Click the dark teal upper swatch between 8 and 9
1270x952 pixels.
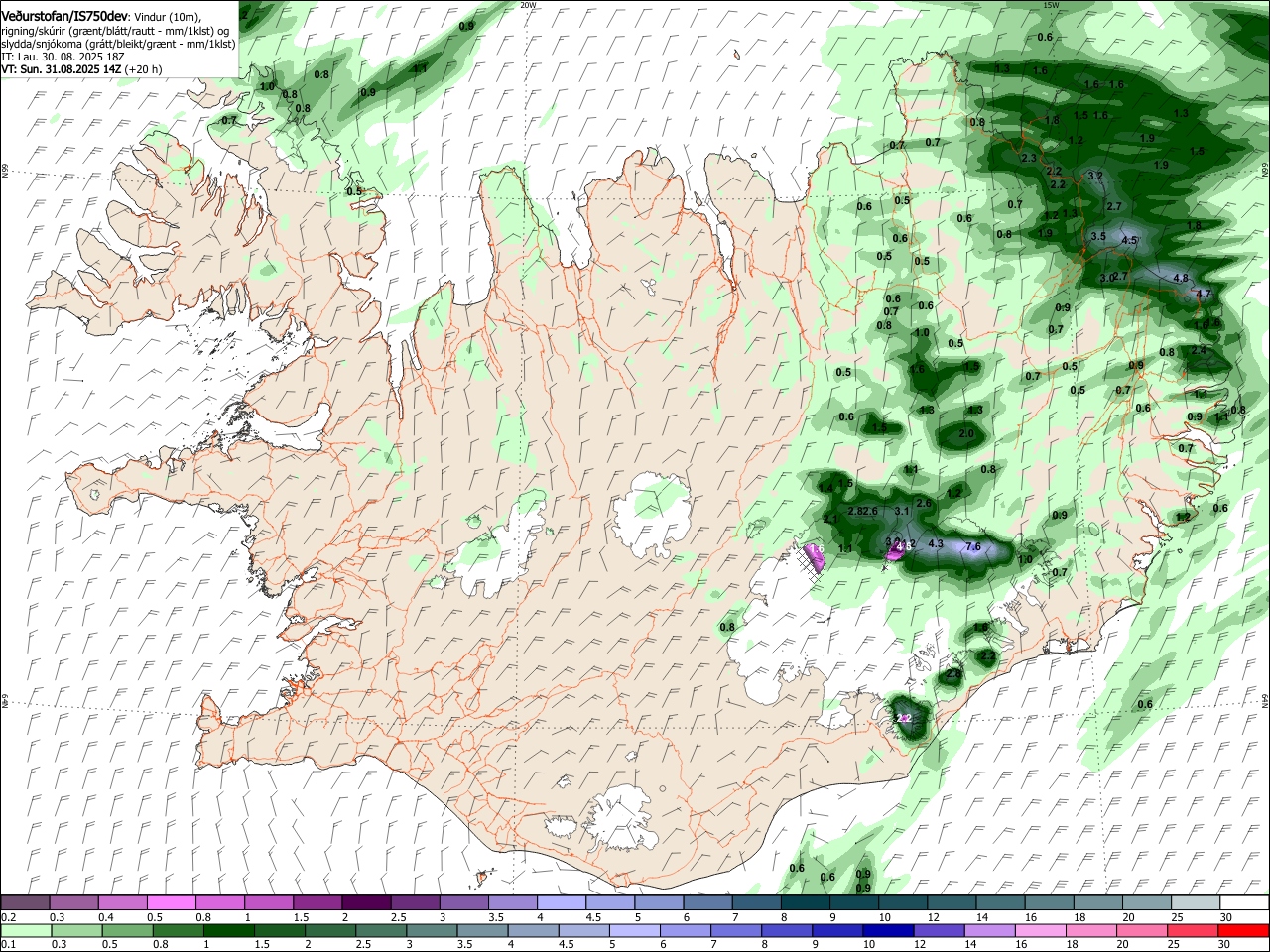click(804, 903)
